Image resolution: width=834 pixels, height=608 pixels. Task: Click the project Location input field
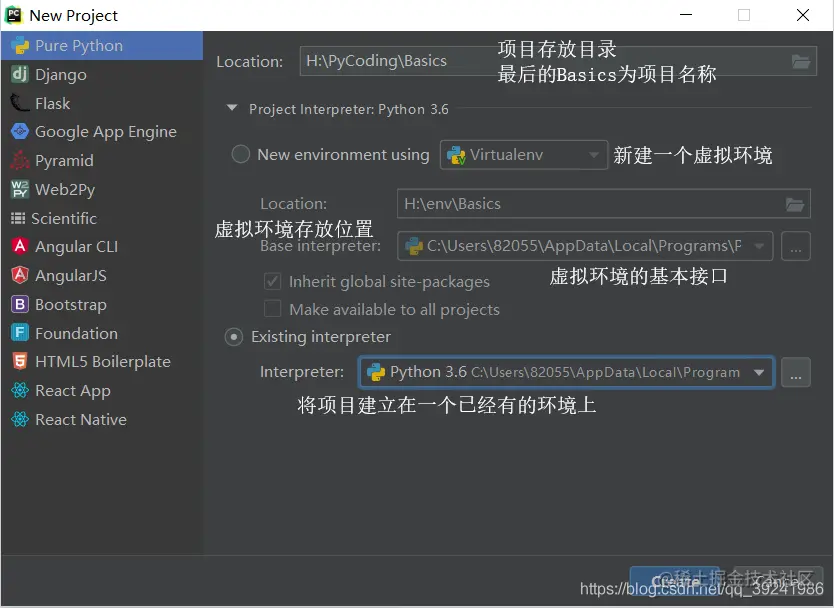pos(450,61)
